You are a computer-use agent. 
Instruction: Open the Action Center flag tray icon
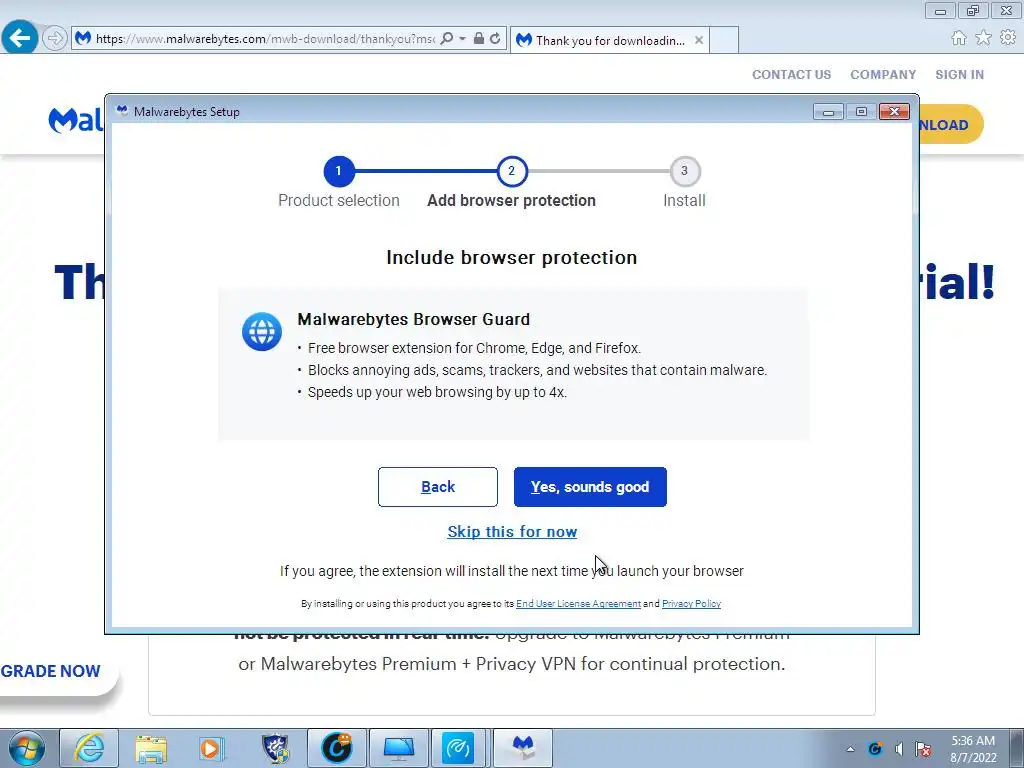click(x=923, y=749)
